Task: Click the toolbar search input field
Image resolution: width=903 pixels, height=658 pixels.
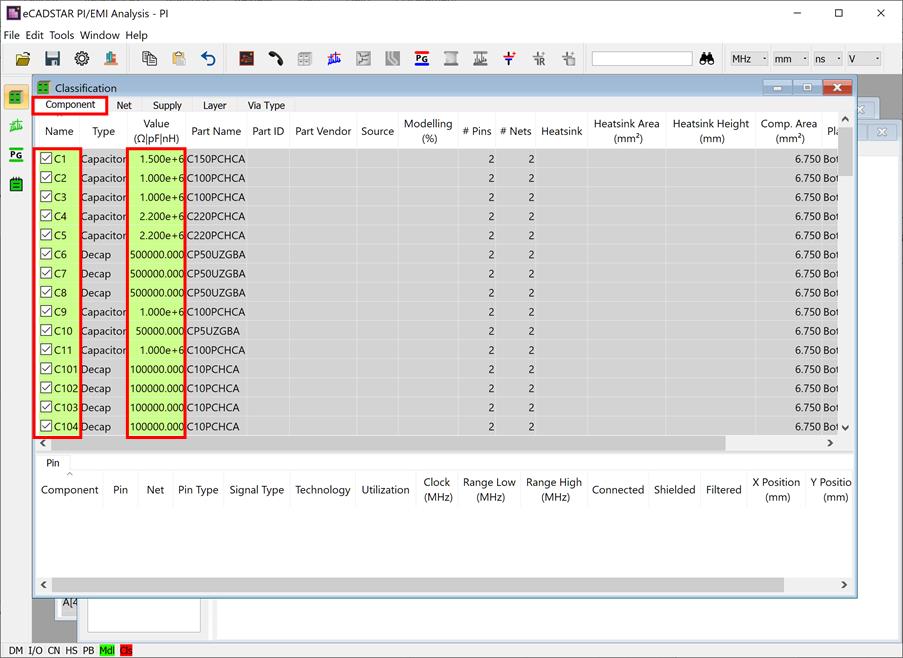Action: (642, 59)
